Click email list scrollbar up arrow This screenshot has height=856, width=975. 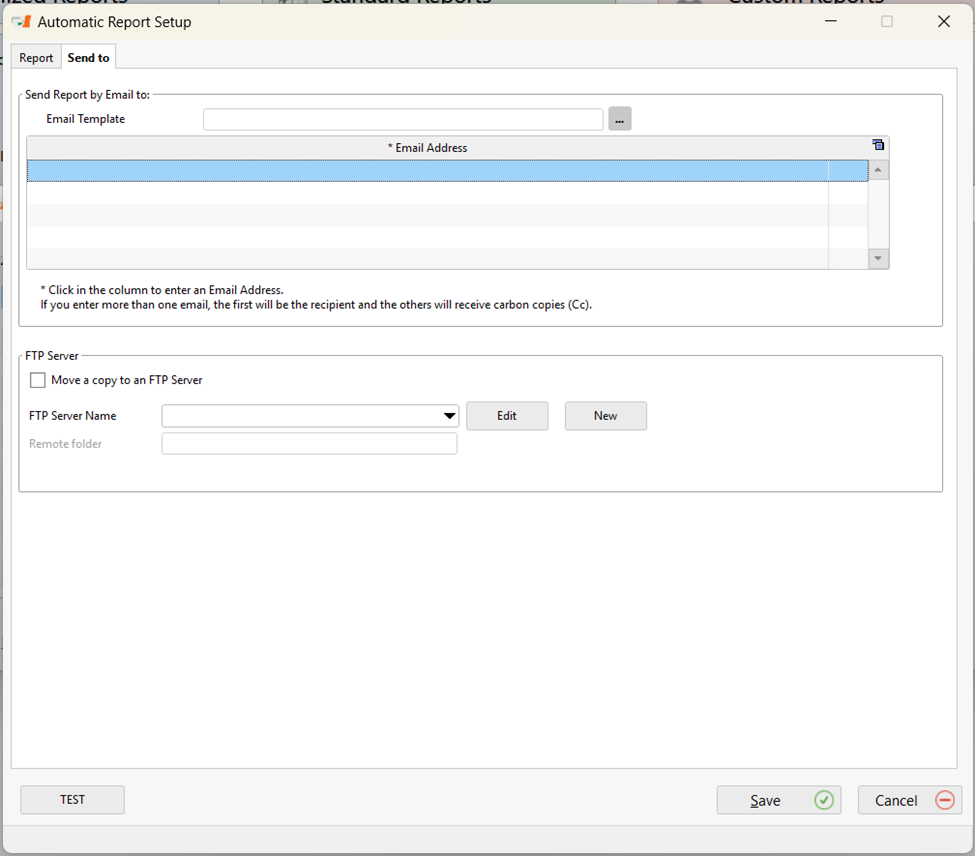click(878, 171)
